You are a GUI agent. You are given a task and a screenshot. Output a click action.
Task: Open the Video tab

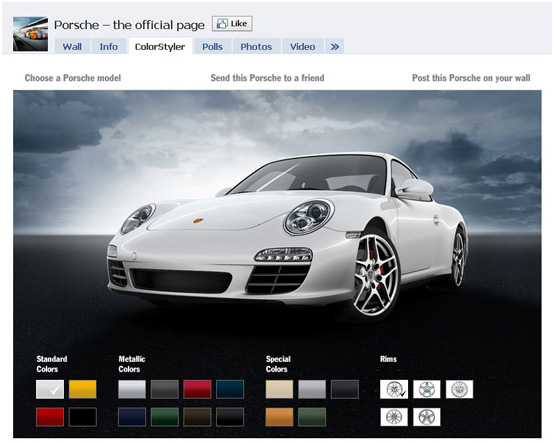[303, 47]
